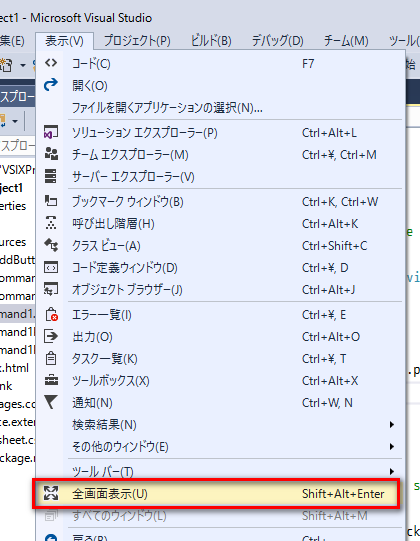
Task: Click the Class View (クラス ビュー) icon
Action: (51, 245)
